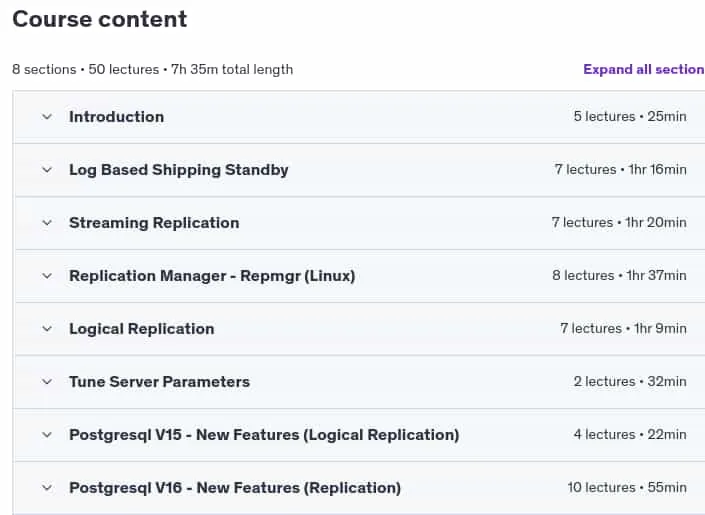Open Postgresql V16 - New Features title
The width and height of the screenshot is (705, 515).
(x=235, y=488)
